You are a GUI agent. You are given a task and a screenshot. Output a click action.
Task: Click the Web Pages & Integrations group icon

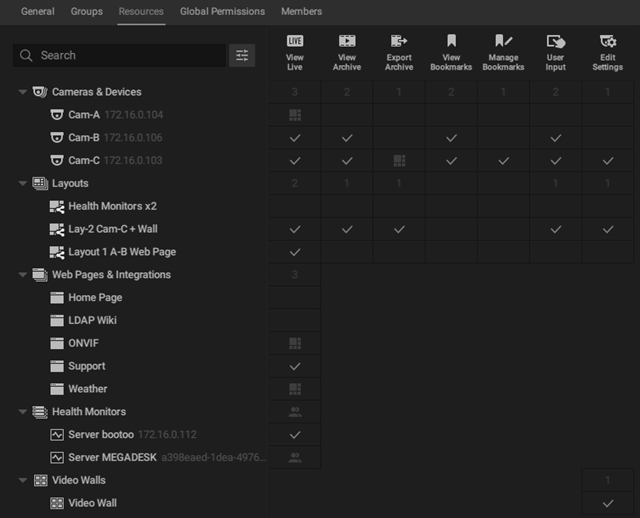click(40, 275)
